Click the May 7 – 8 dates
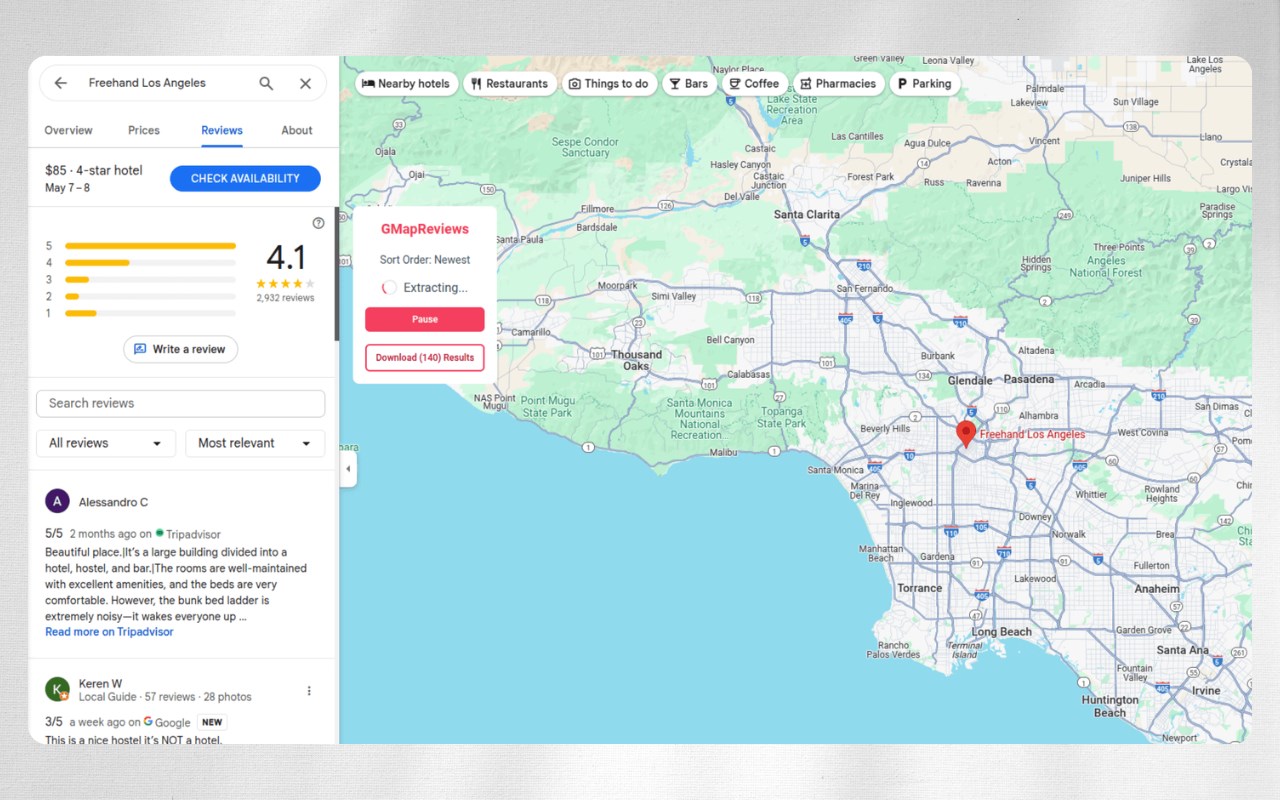Image resolution: width=1280 pixels, height=800 pixels. (x=67, y=188)
